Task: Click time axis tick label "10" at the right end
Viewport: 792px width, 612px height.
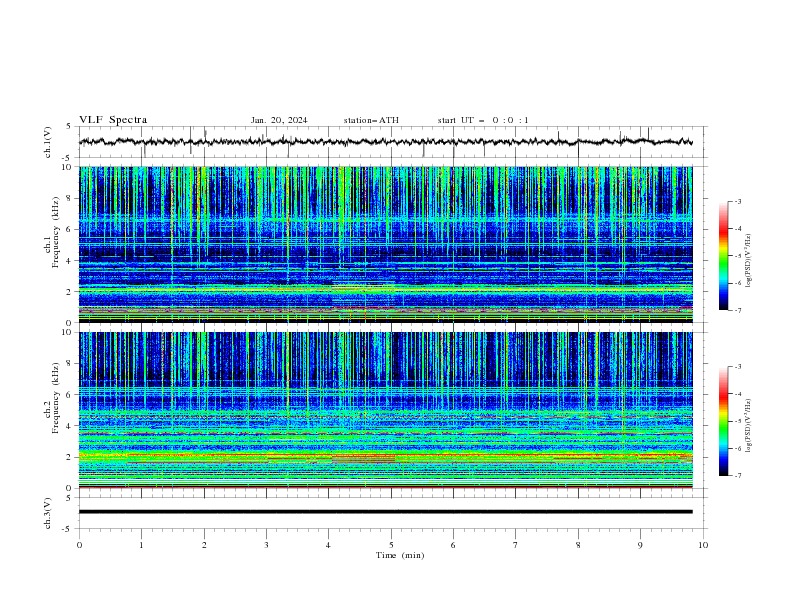Action: [x=703, y=545]
